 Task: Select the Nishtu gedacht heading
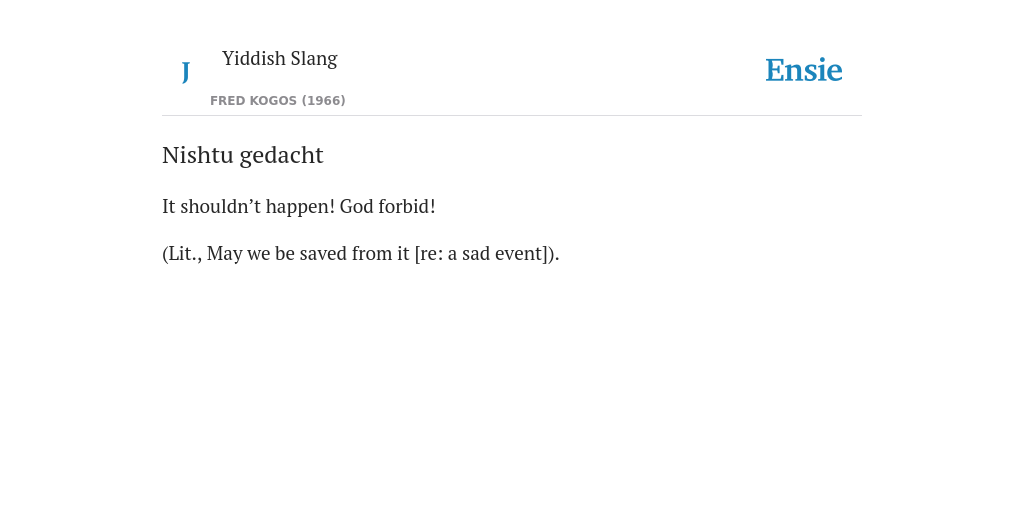click(243, 155)
